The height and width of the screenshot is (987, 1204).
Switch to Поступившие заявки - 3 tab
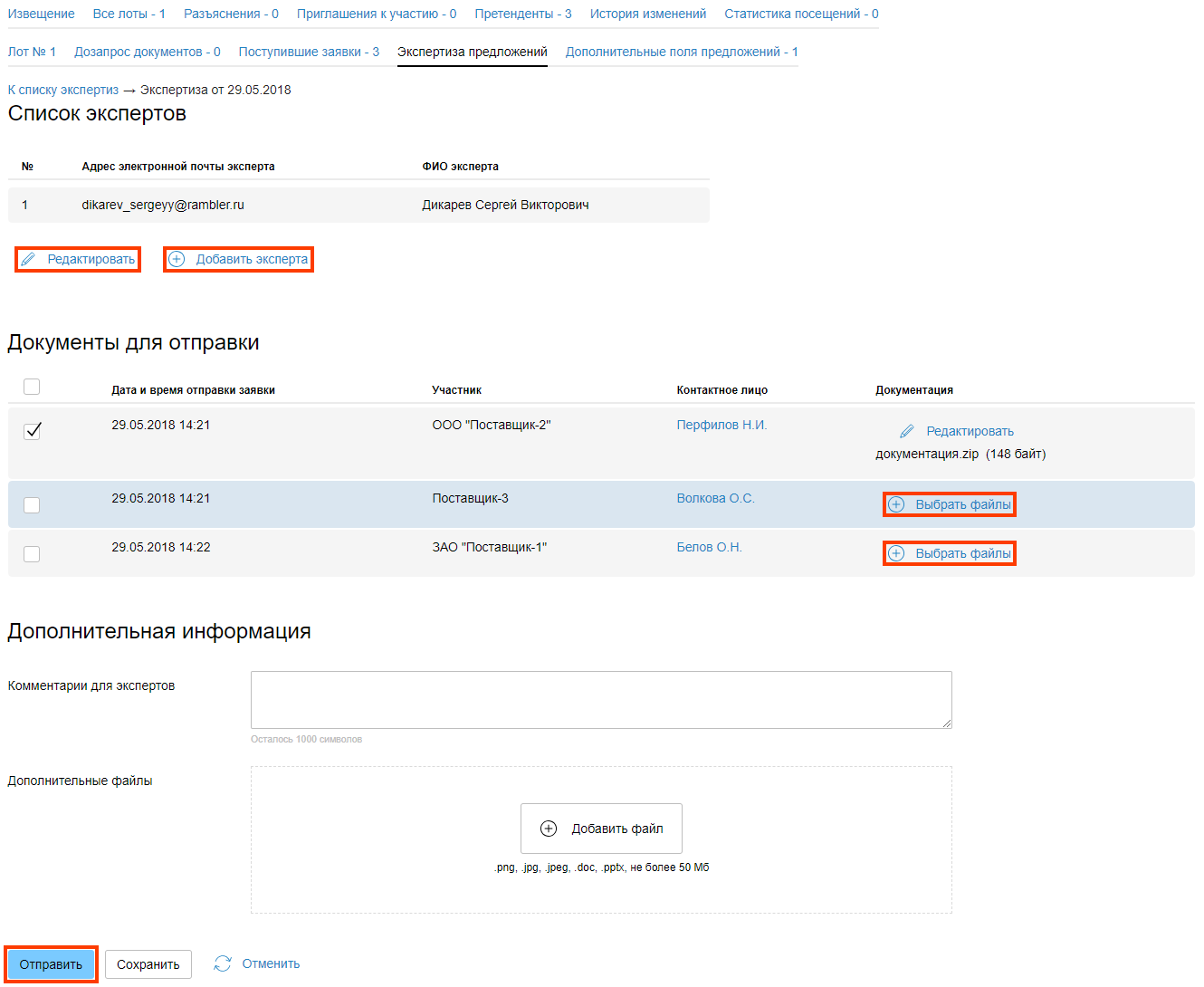309,53
